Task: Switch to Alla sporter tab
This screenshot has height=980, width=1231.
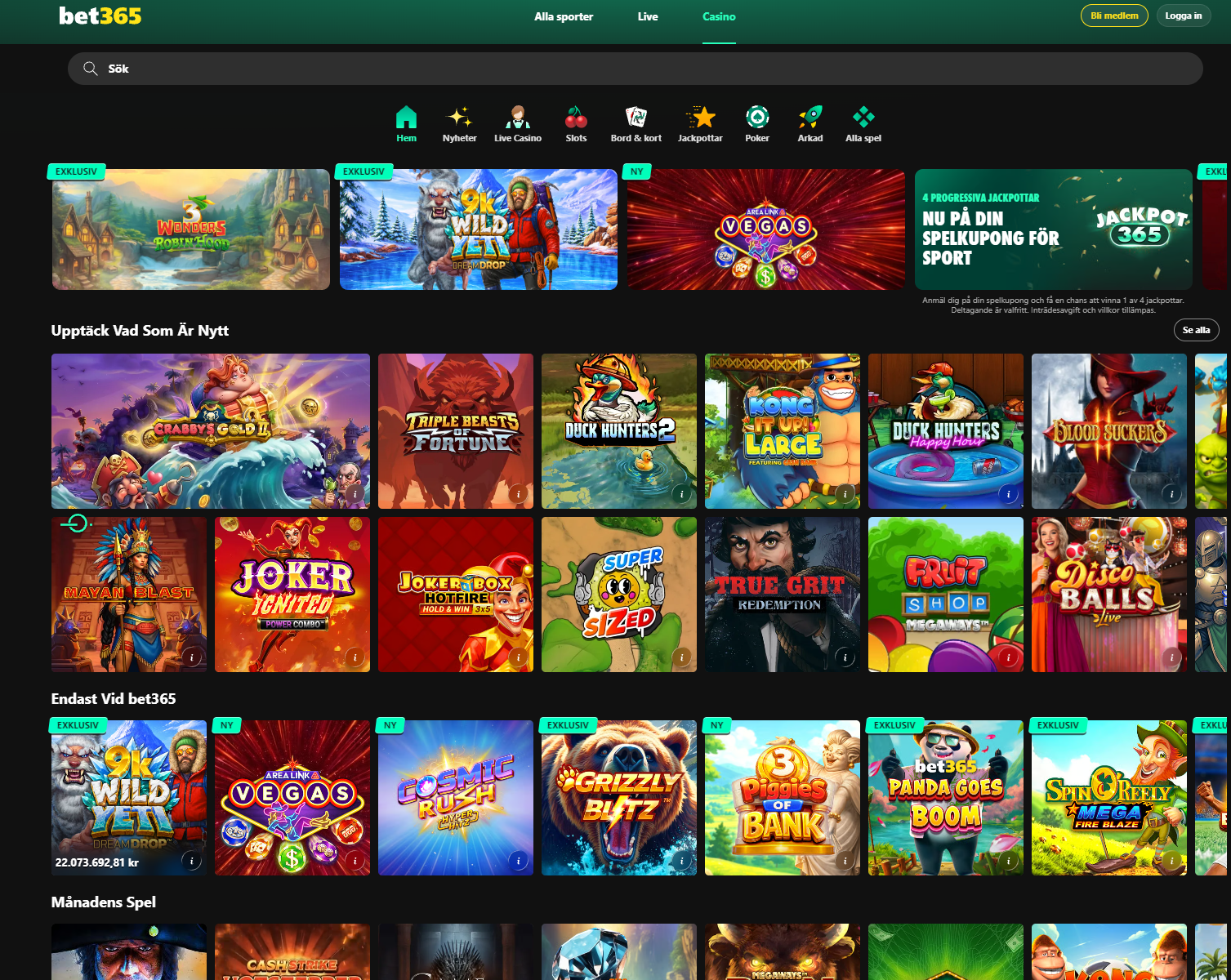Action: coord(564,16)
